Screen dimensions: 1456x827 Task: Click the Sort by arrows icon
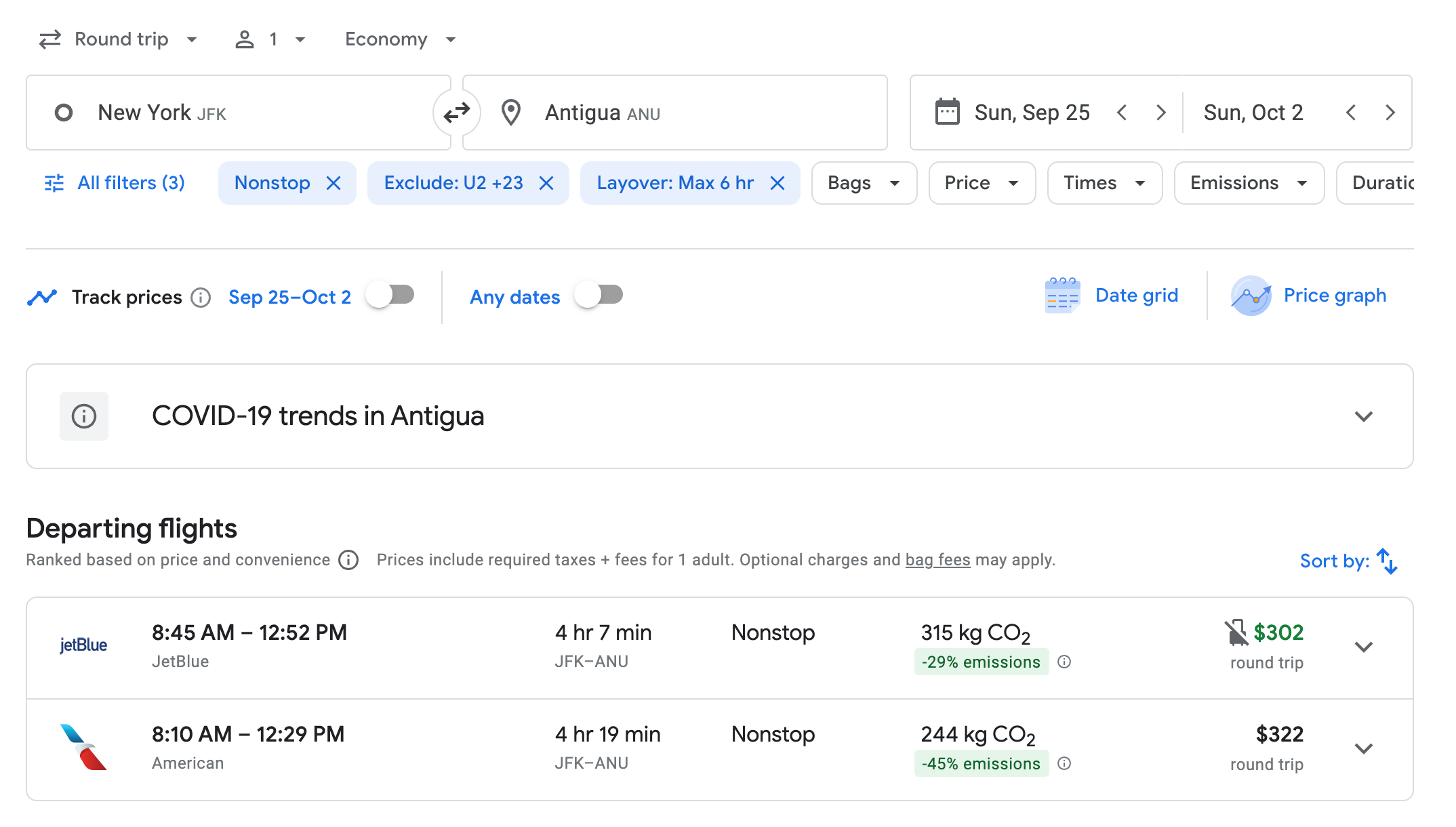[x=1387, y=561]
